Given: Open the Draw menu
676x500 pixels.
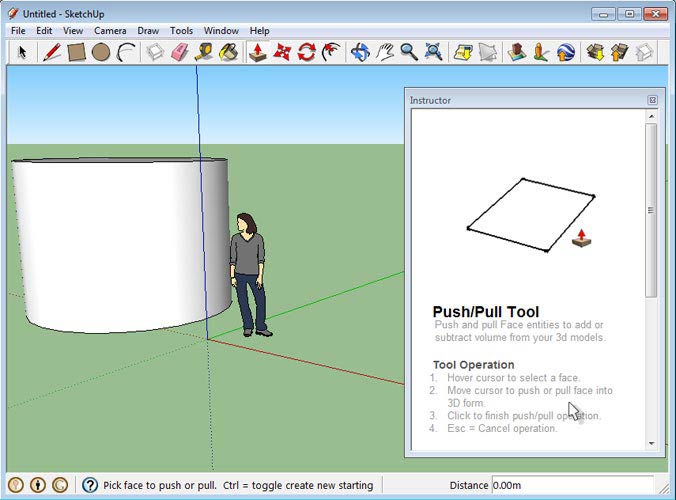Looking at the screenshot, I should pos(148,31).
